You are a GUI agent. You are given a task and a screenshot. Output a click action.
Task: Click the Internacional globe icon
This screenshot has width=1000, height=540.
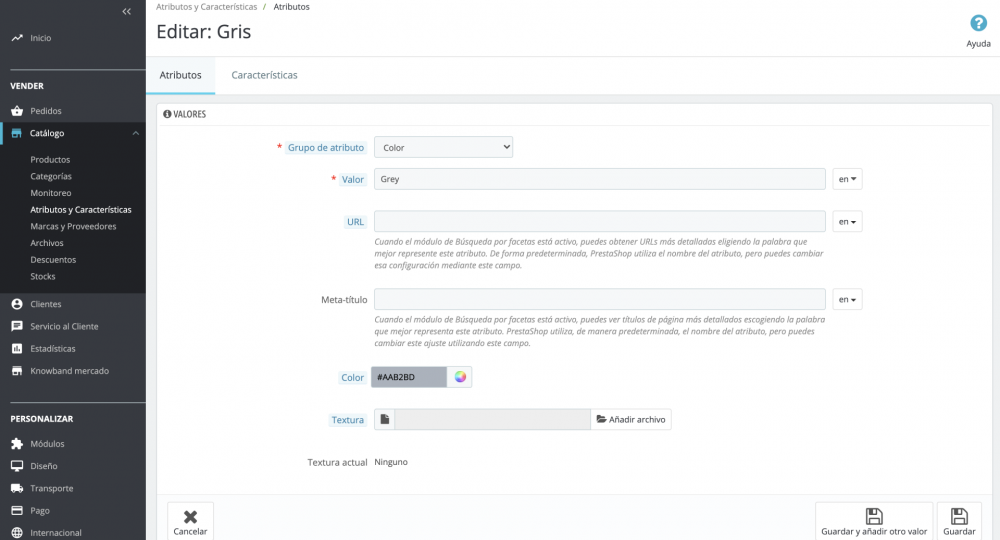[17, 532]
